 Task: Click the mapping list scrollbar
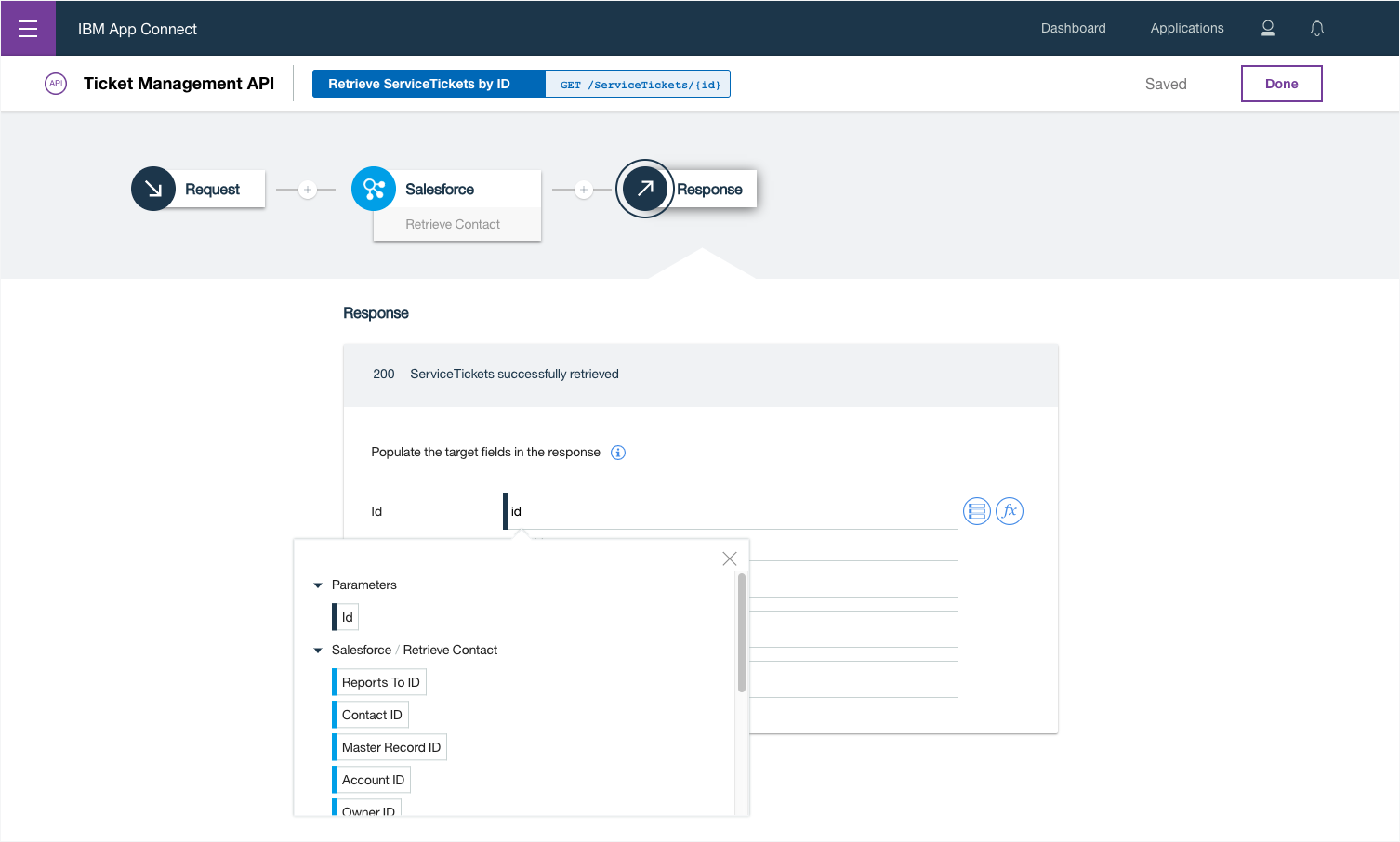[x=742, y=633]
